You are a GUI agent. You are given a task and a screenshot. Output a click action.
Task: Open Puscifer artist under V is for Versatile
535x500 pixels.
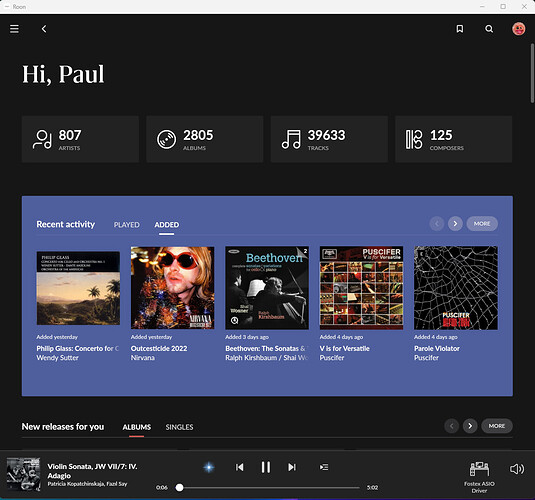(x=332, y=358)
